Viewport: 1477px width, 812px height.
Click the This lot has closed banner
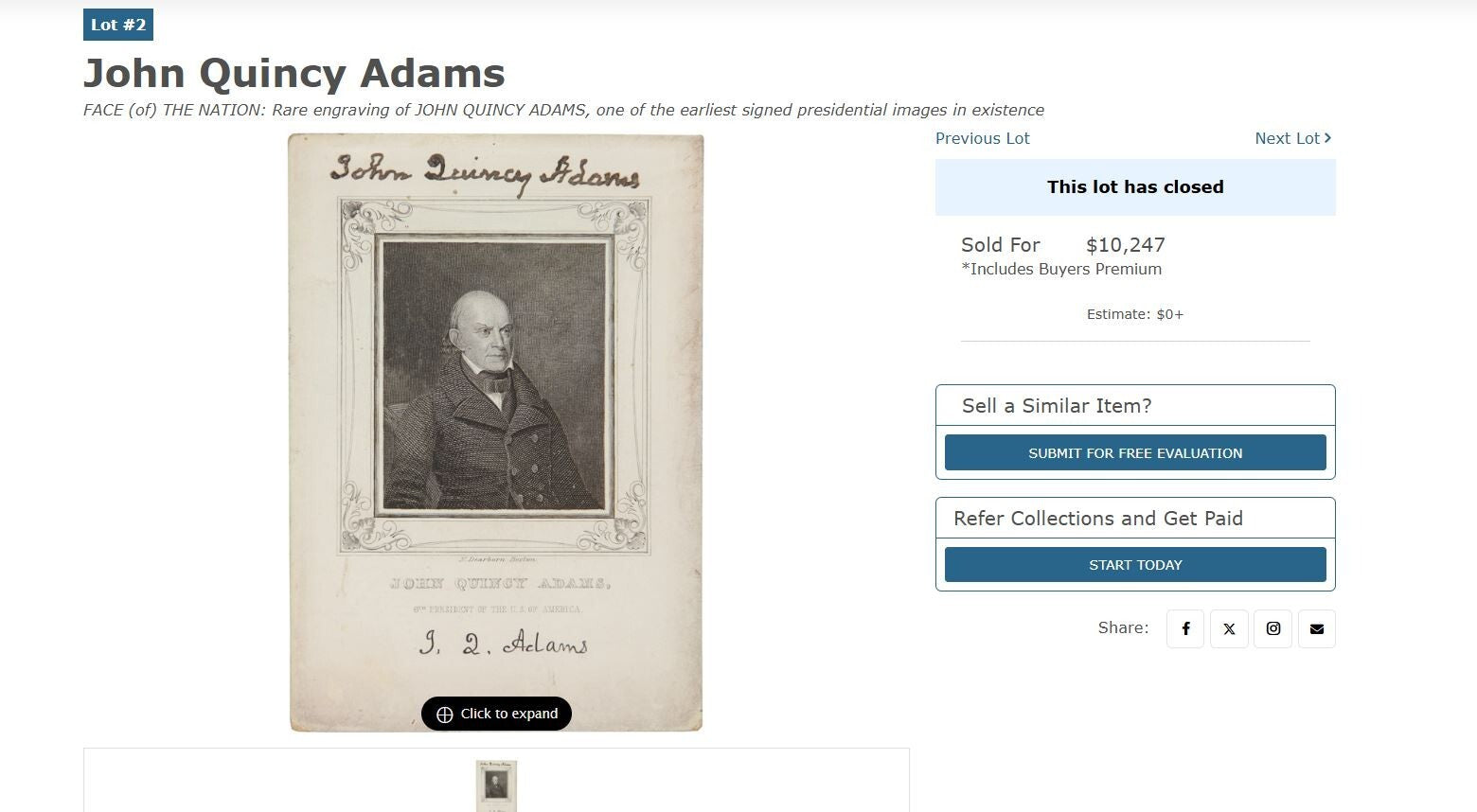point(1135,187)
